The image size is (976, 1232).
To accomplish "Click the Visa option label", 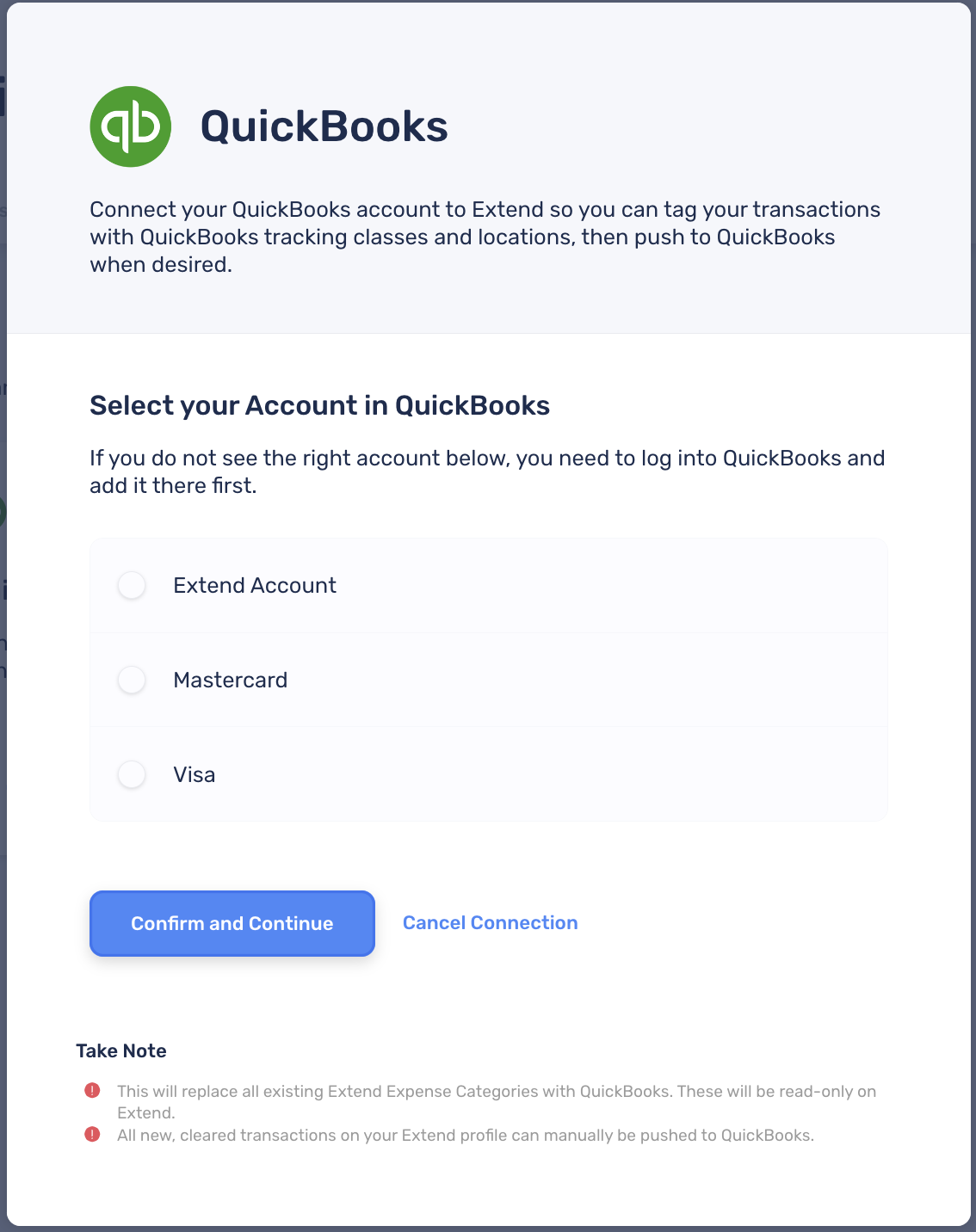I will pos(195,775).
